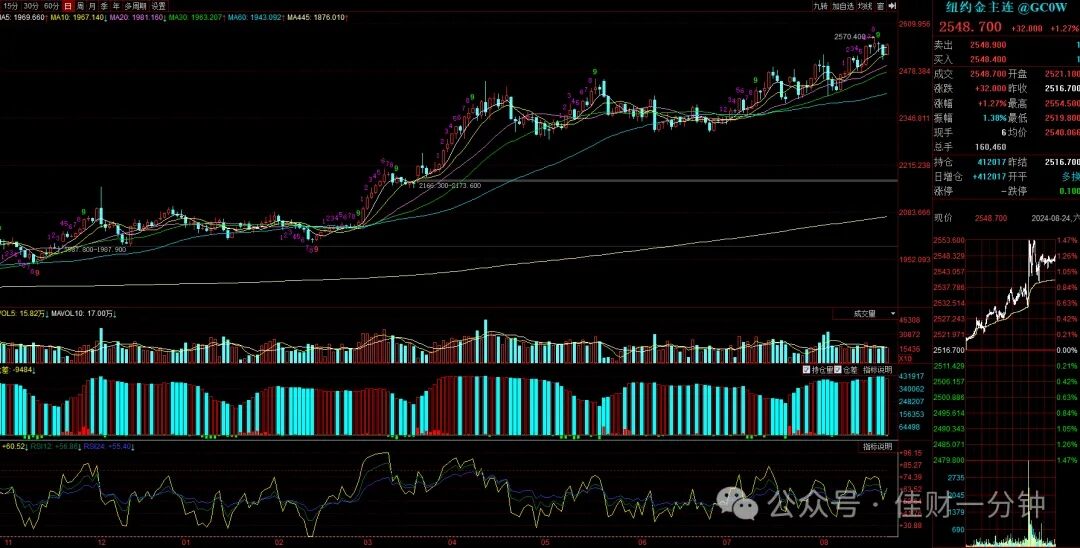The width and height of the screenshot is (1080, 548).
Task: Show the 均线 moving average overlay
Action: (865, 6)
